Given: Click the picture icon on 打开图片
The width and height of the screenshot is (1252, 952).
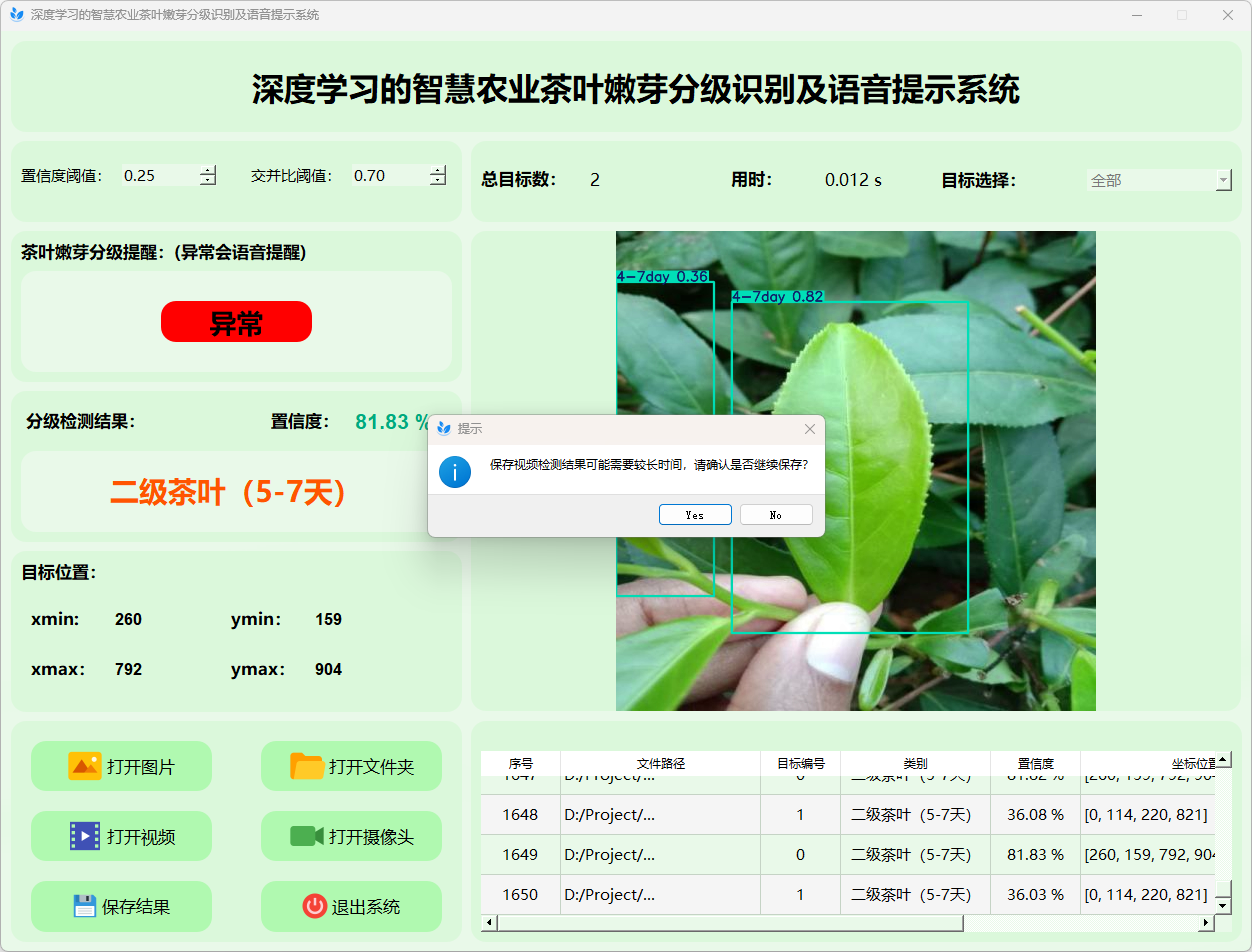Looking at the screenshot, I should pos(85,766).
